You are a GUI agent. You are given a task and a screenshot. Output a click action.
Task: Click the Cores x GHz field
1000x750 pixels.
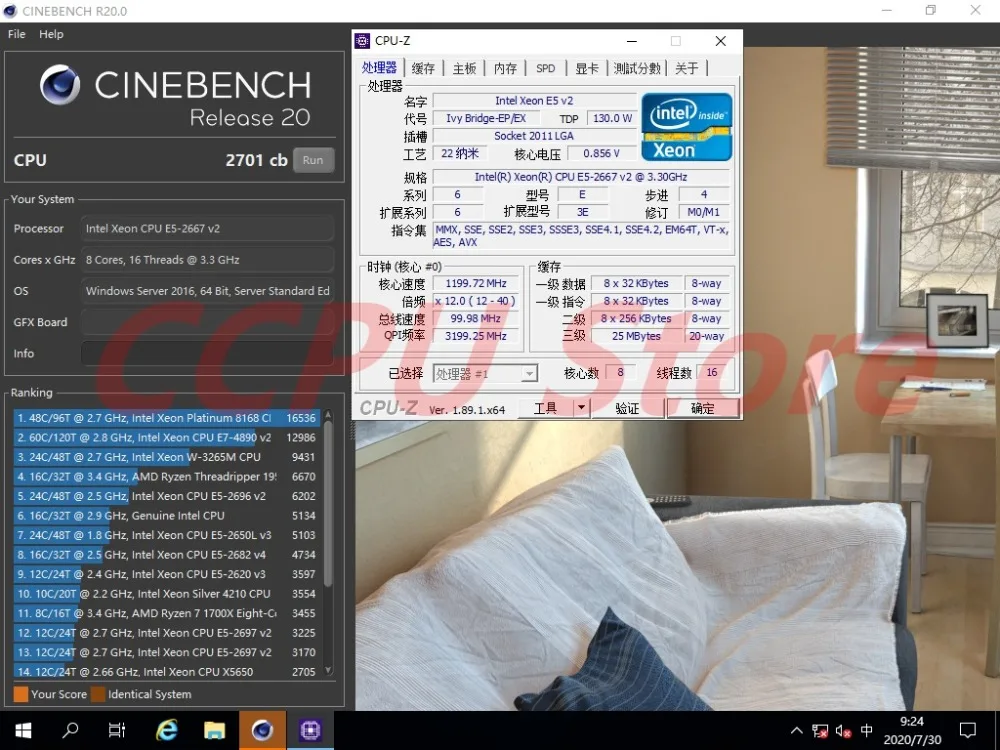[207, 260]
